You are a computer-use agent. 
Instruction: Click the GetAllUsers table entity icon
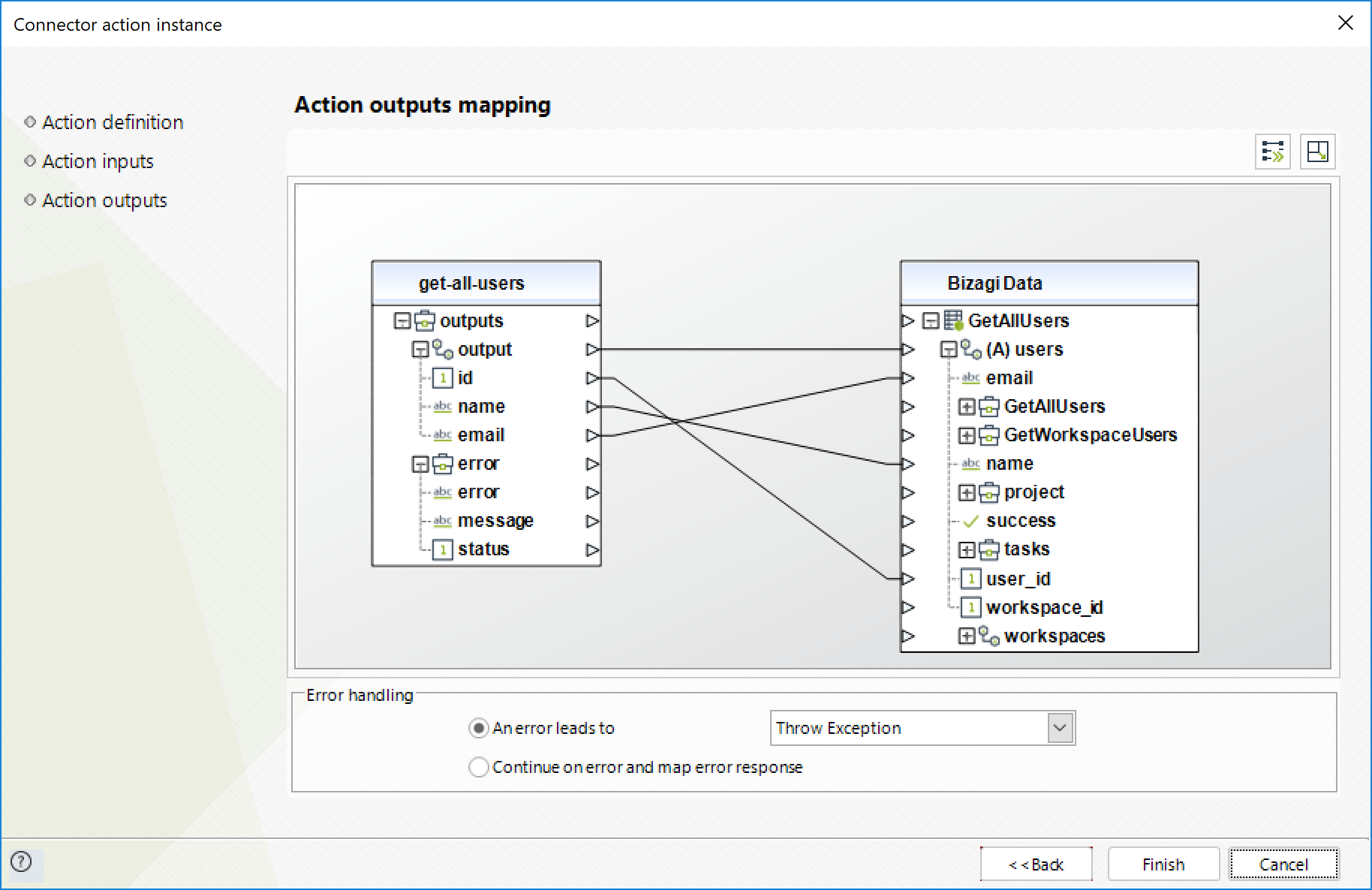(x=953, y=320)
